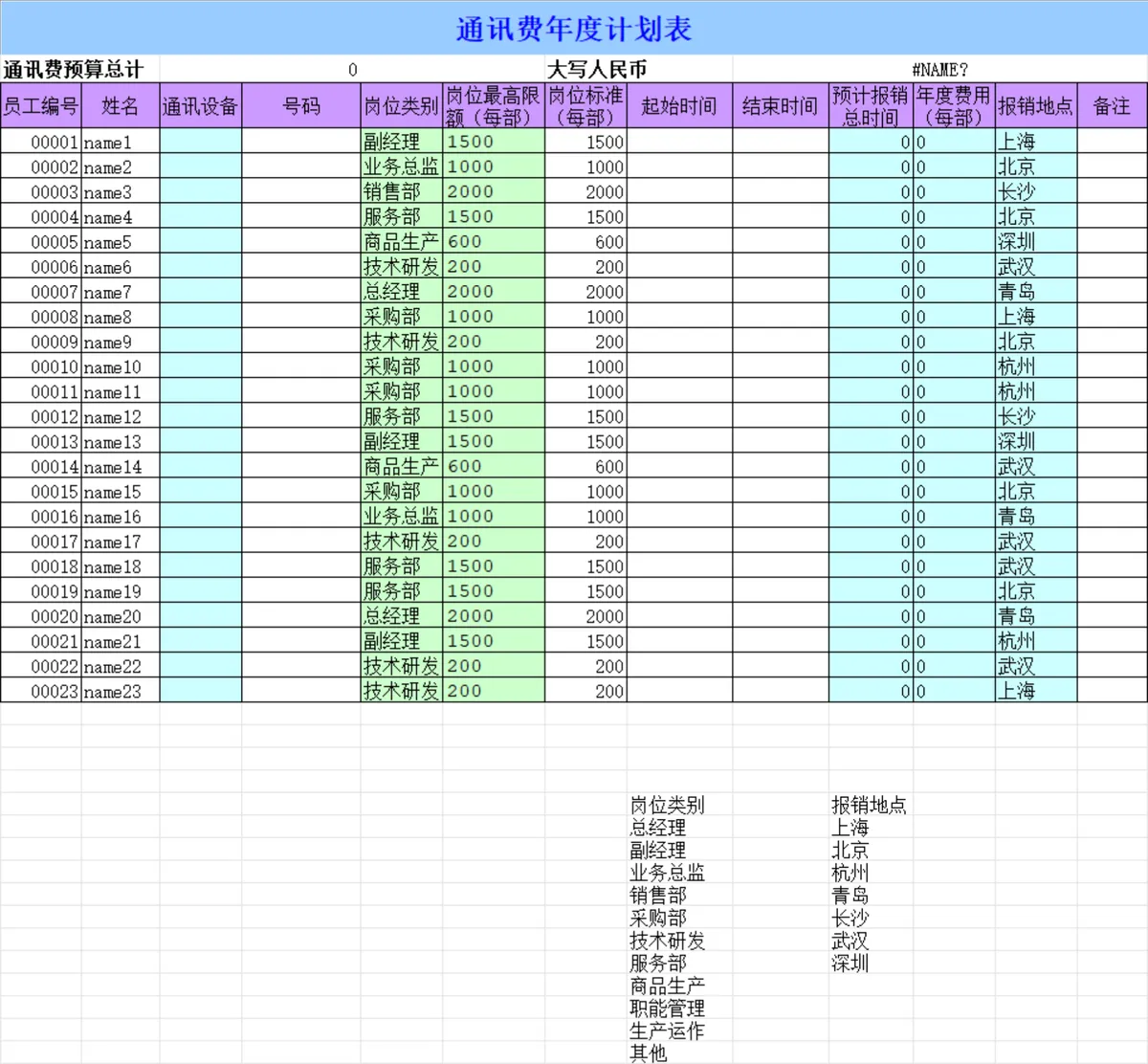Click the name10 cell
The image size is (1148, 1064).
click(x=120, y=366)
